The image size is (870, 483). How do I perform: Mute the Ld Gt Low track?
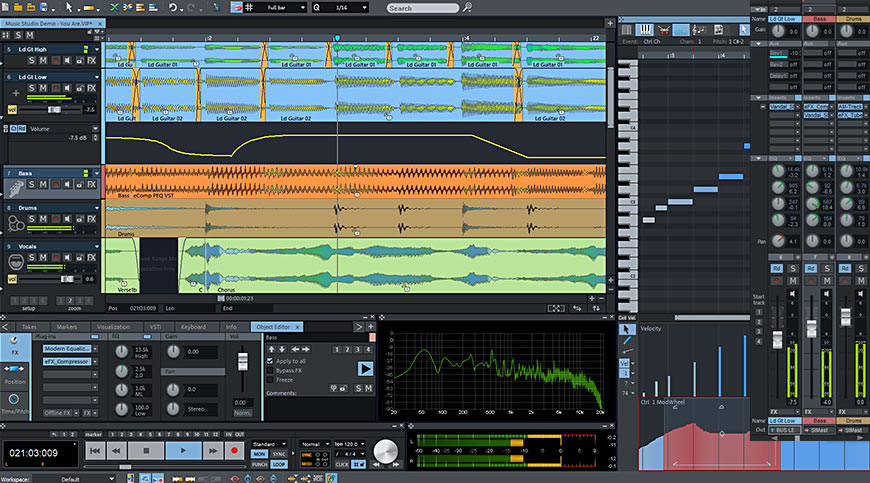(43, 88)
